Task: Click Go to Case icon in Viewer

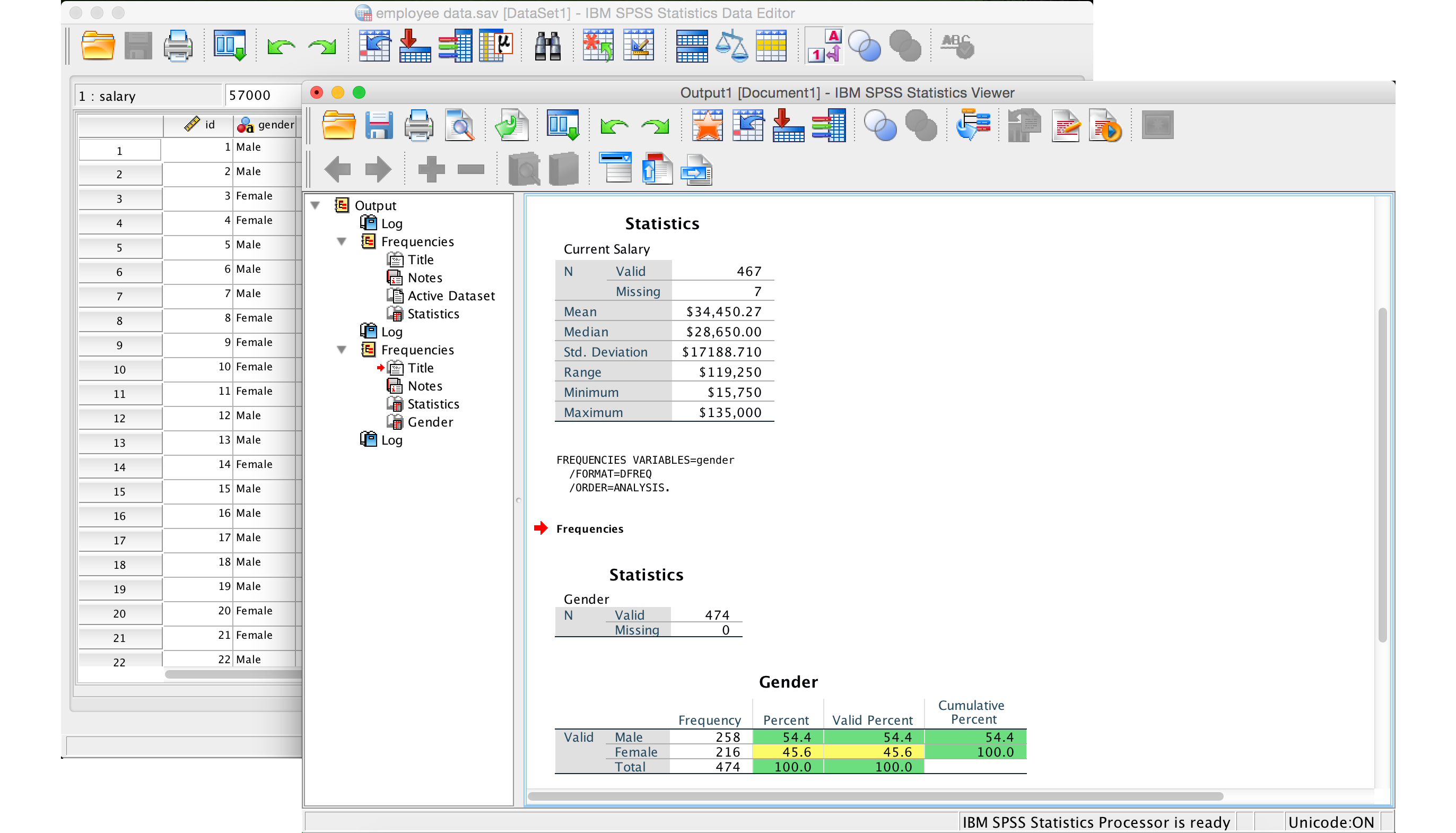Action: (x=748, y=125)
